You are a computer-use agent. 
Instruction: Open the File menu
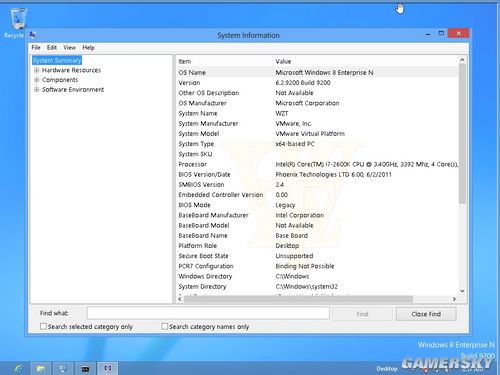coord(36,48)
